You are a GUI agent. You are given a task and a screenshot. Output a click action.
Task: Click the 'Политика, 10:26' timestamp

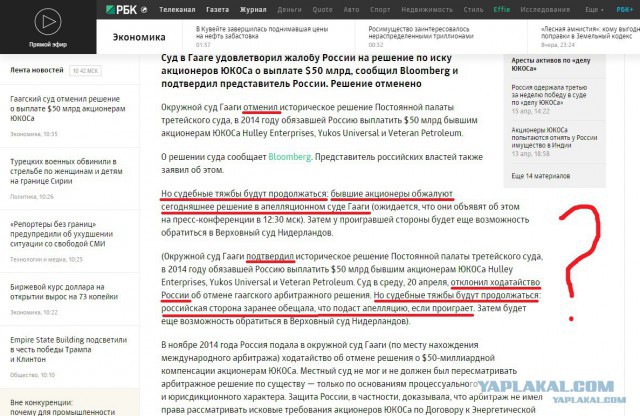point(32,197)
